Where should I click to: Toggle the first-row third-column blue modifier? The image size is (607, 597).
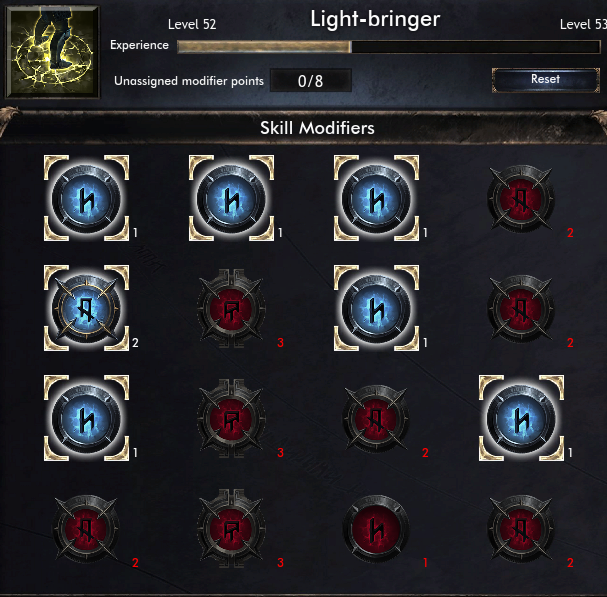(376, 198)
